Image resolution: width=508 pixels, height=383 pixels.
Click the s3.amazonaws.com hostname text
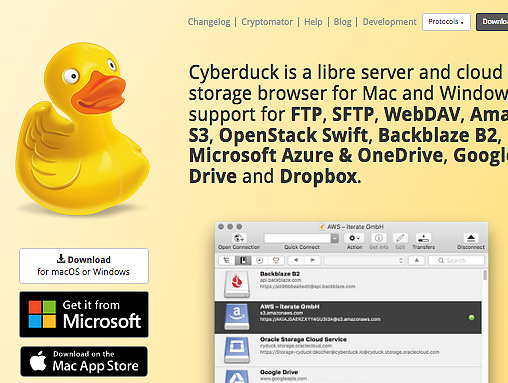pos(282,313)
